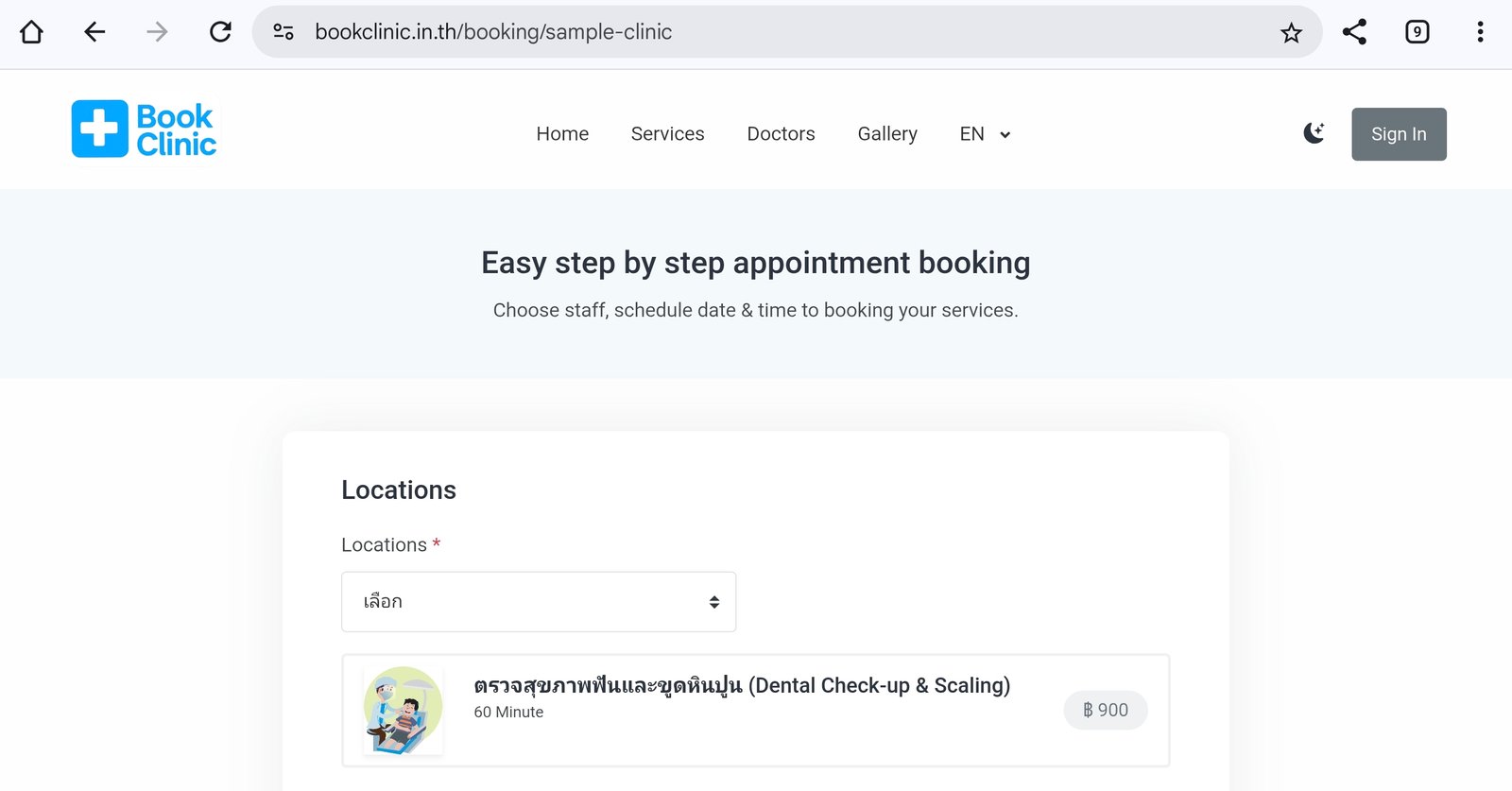The image size is (1512, 791).
Task: Open the Gallery page
Action: click(x=887, y=134)
